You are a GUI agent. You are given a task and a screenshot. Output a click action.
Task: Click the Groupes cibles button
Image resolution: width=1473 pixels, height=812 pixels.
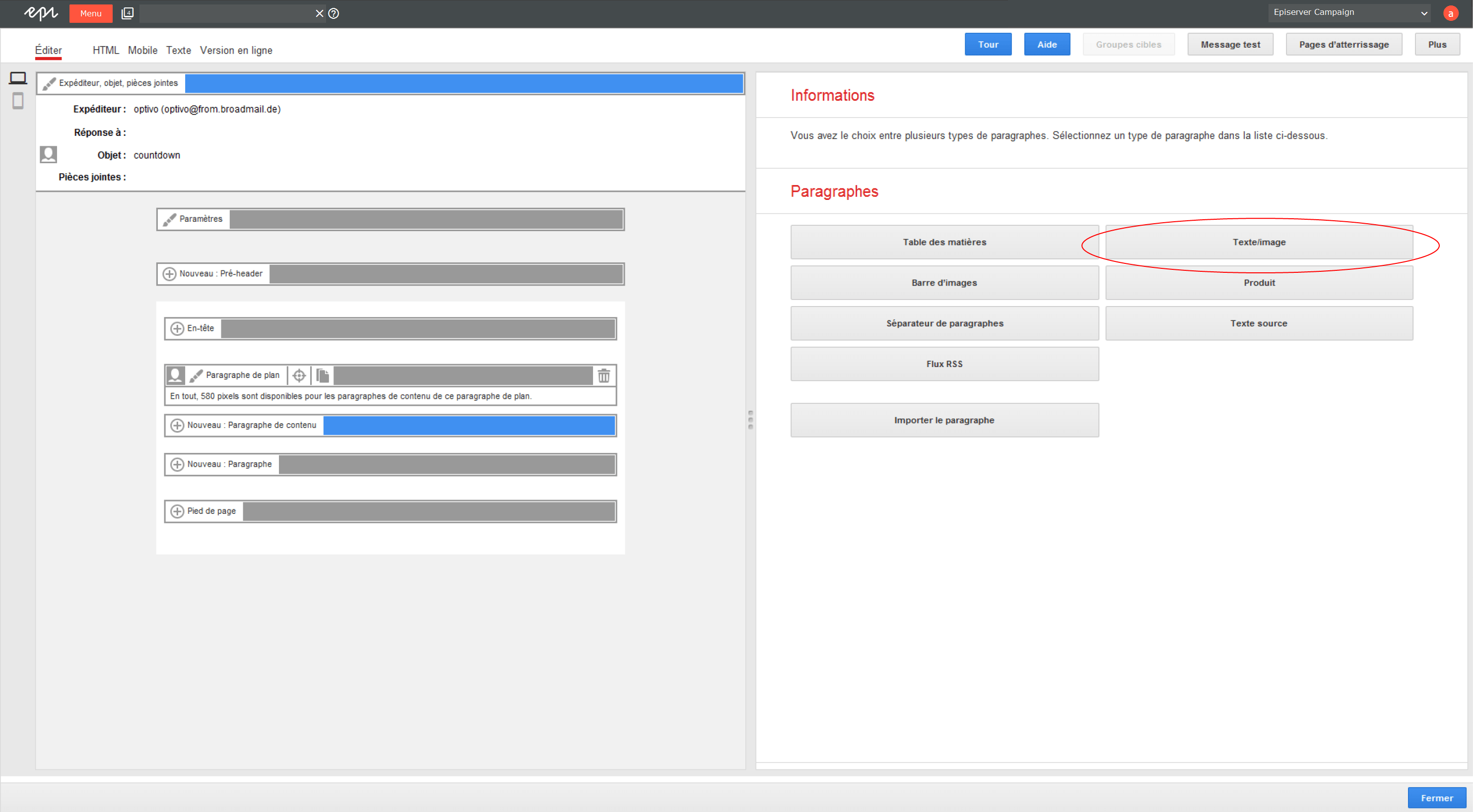coord(1128,45)
